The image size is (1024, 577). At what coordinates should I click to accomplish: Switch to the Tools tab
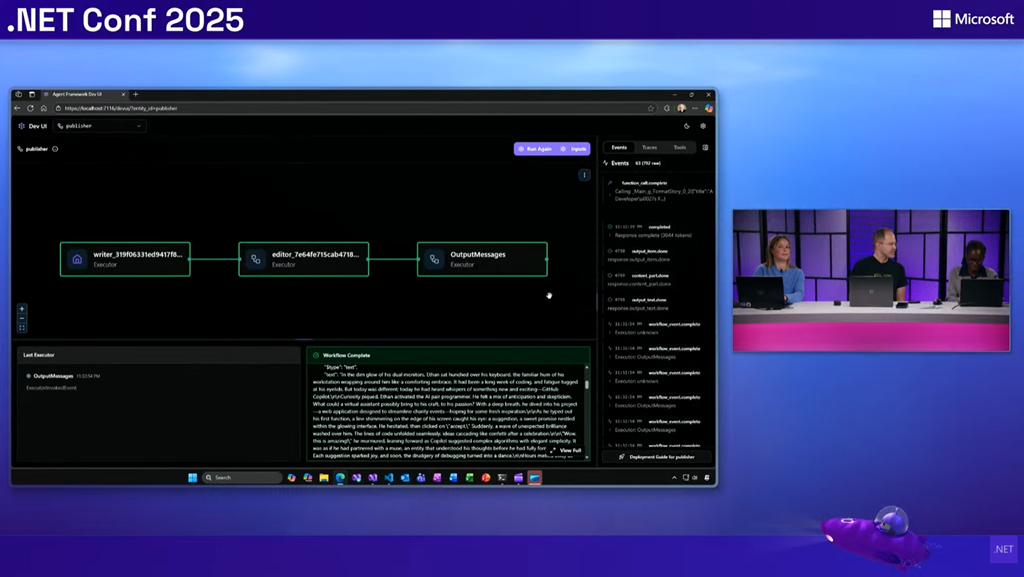pyautogui.click(x=679, y=147)
